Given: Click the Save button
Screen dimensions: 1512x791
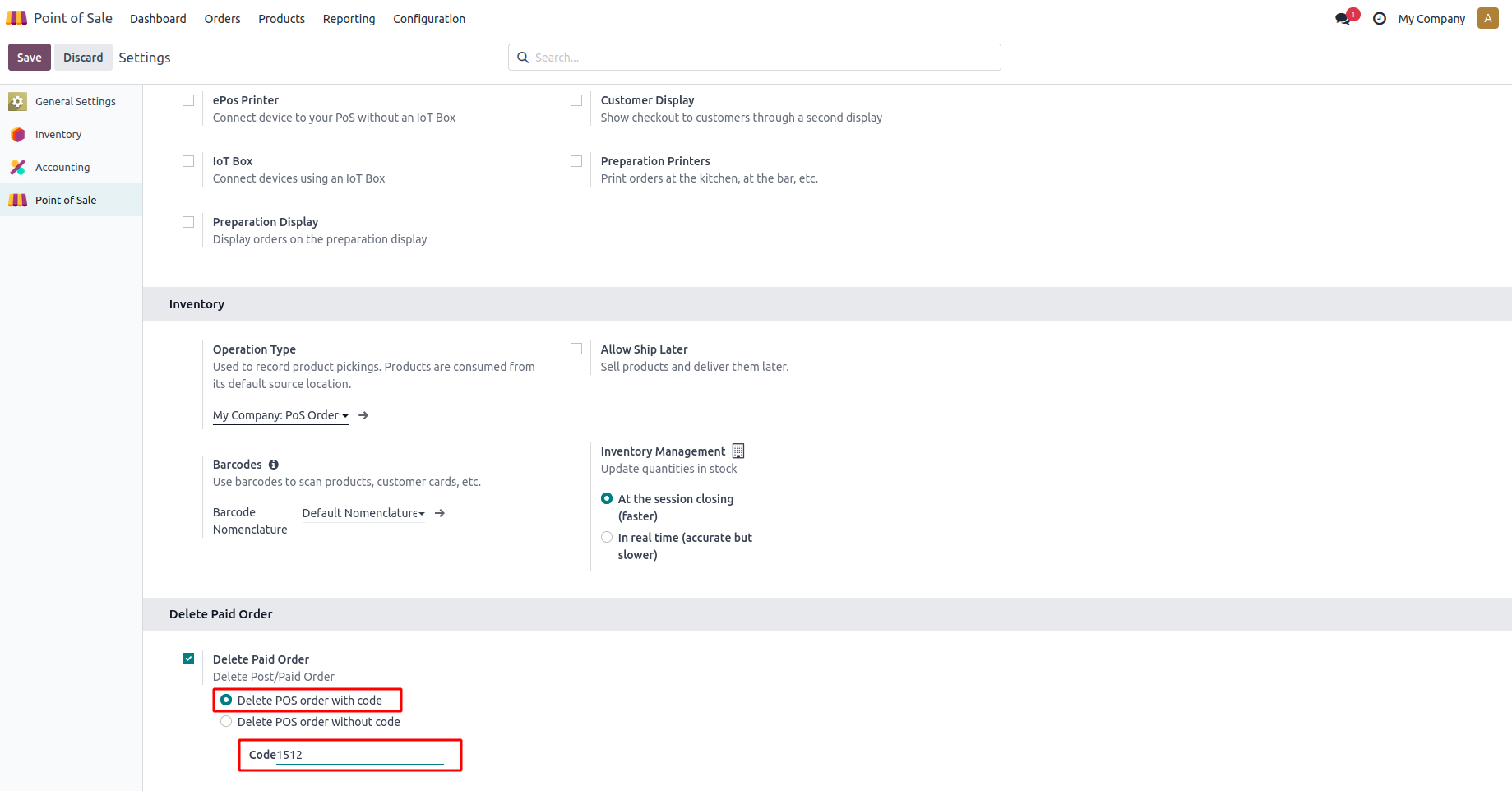Looking at the screenshot, I should click(x=29, y=58).
